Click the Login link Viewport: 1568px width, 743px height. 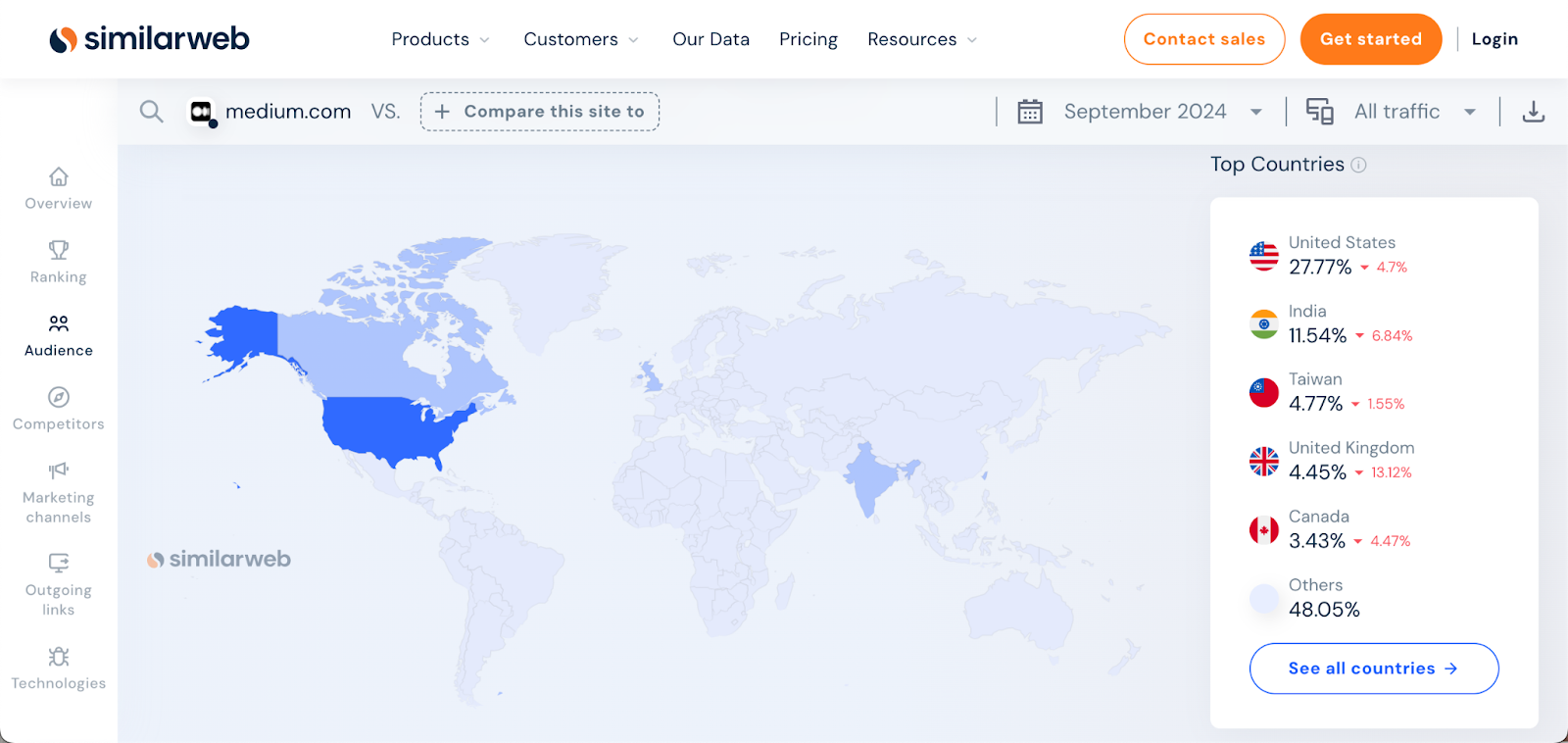pos(1494,39)
